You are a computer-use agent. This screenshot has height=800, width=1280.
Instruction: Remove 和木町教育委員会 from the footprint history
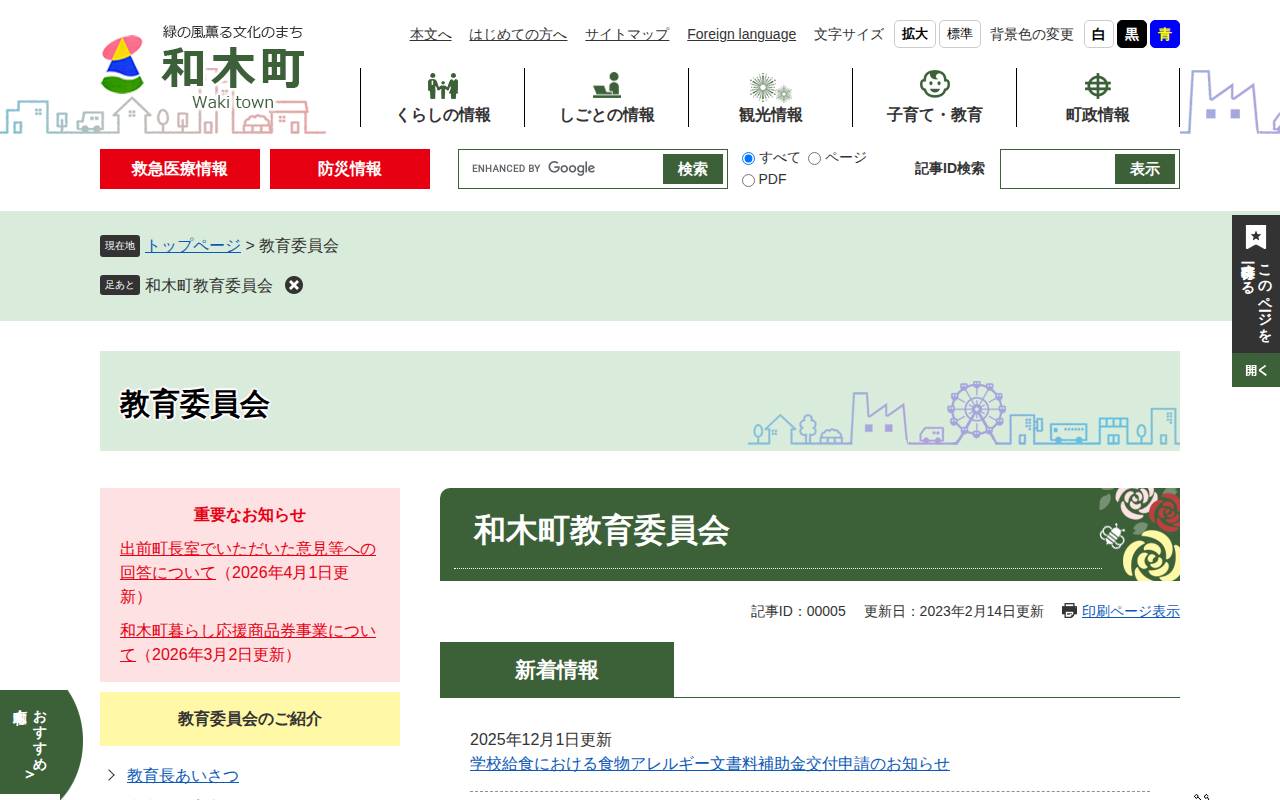click(x=294, y=285)
